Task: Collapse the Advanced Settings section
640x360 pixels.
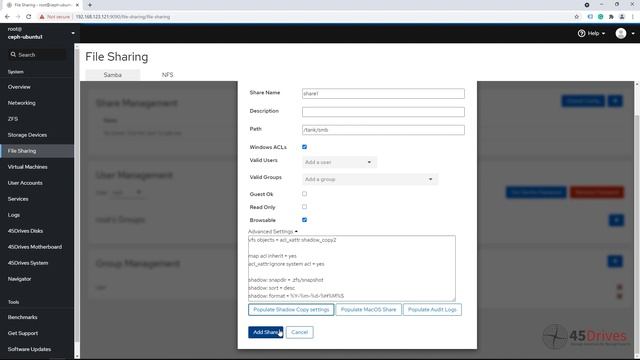Action: click(273, 231)
